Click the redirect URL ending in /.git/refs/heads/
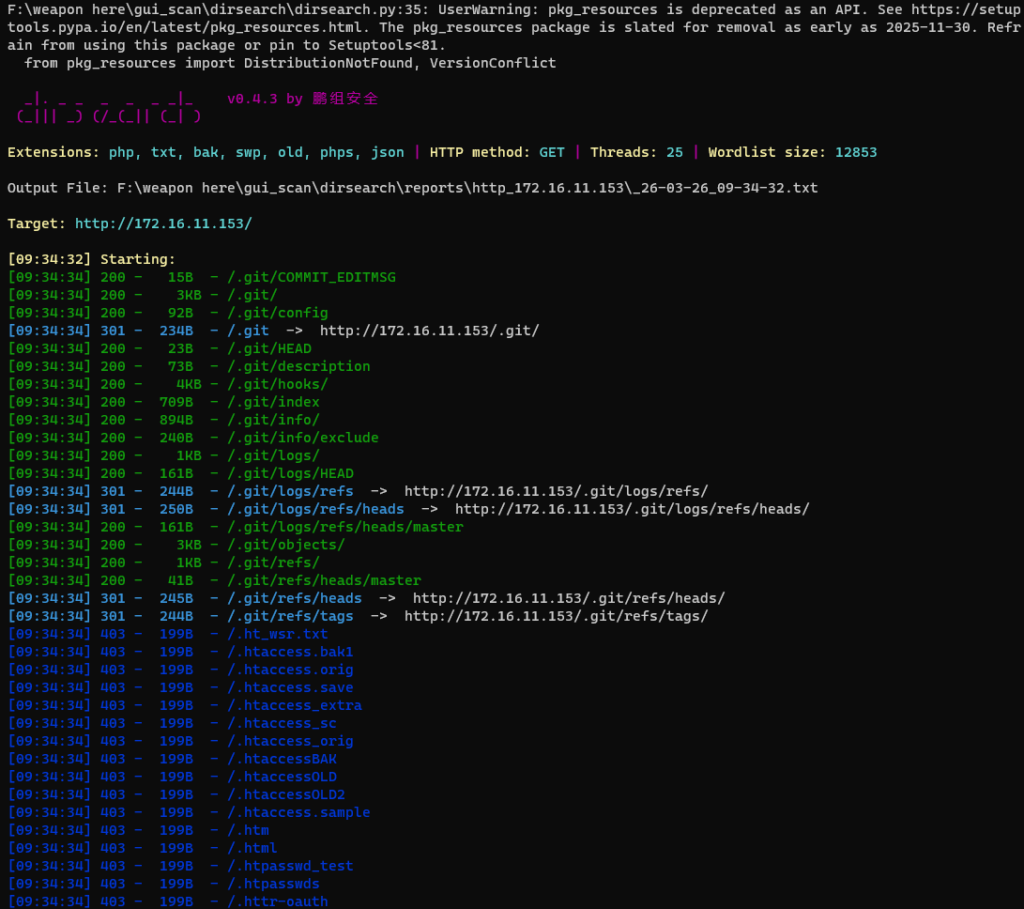The image size is (1024, 909). point(568,598)
